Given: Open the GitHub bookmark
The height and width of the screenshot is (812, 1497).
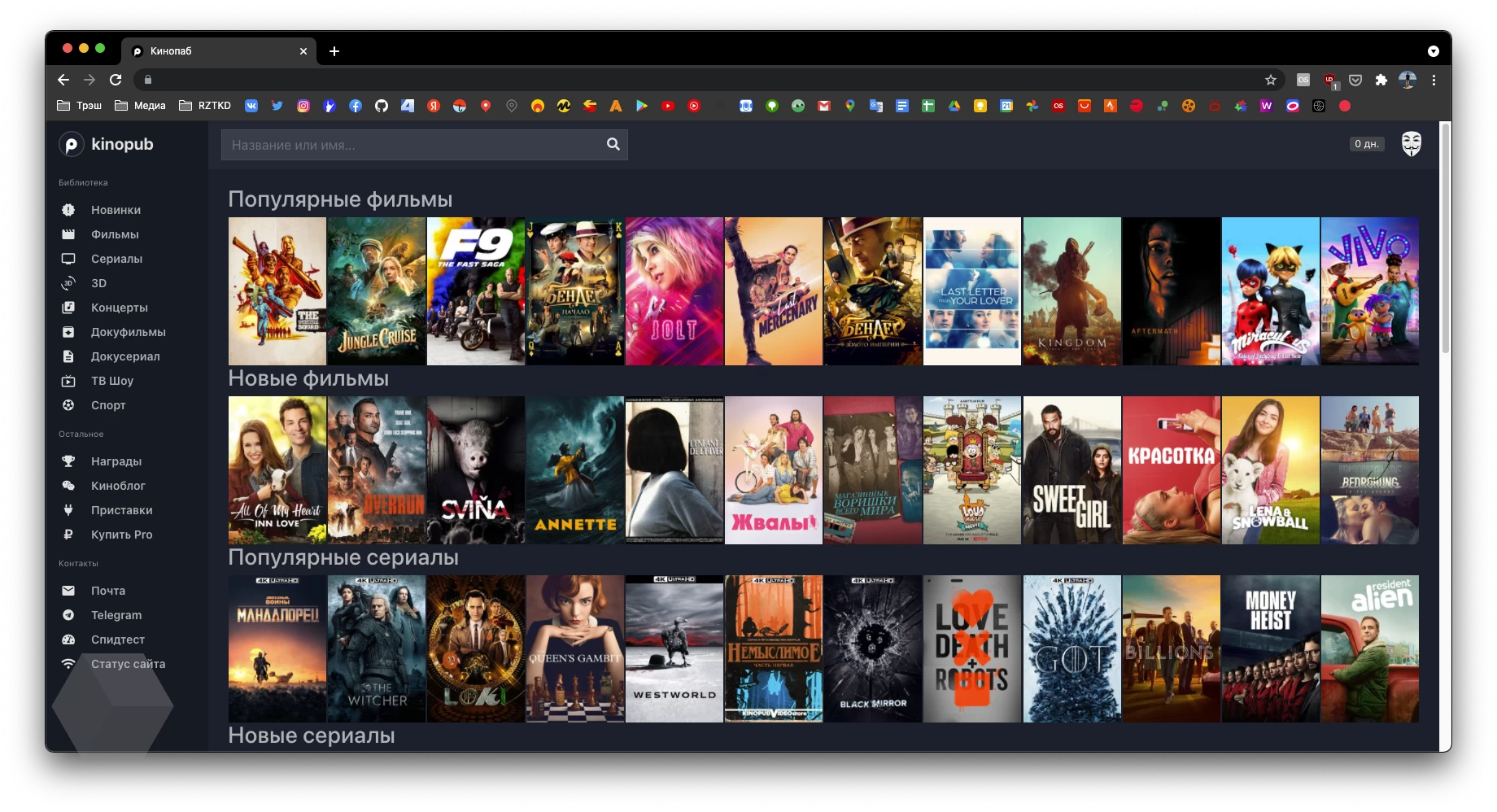Looking at the screenshot, I should click(x=382, y=106).
